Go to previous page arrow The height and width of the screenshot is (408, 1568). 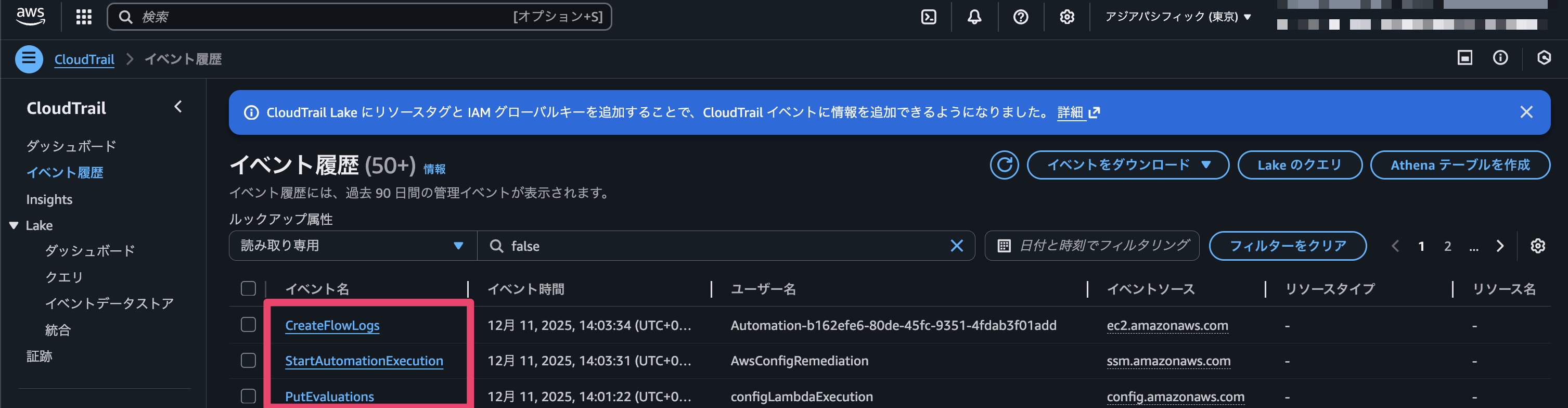pos(1395,246)
